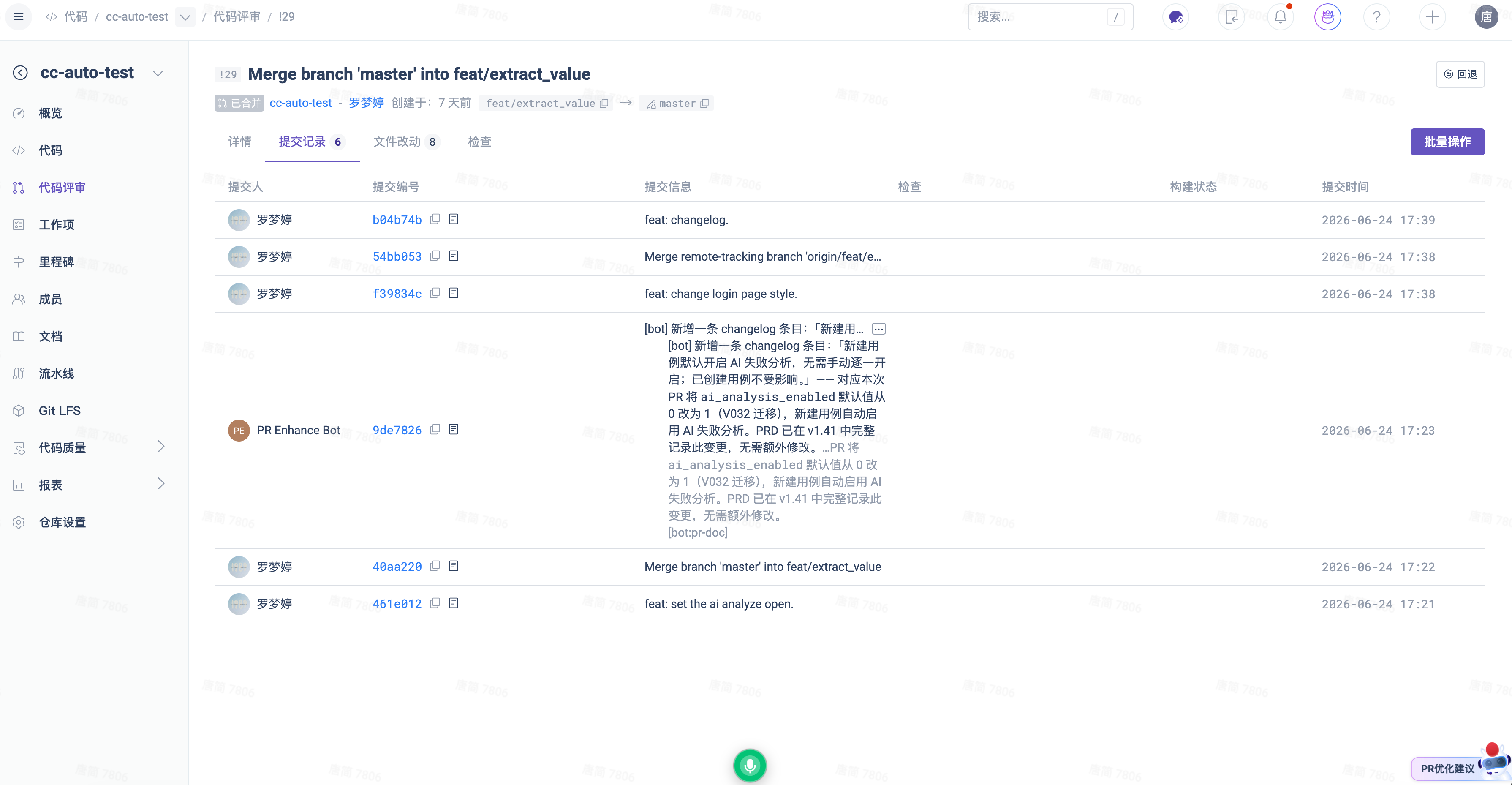The height and width of the screenshot is (785, 1512).
Task: Open commit link 461e012
Action: point(397,604)
